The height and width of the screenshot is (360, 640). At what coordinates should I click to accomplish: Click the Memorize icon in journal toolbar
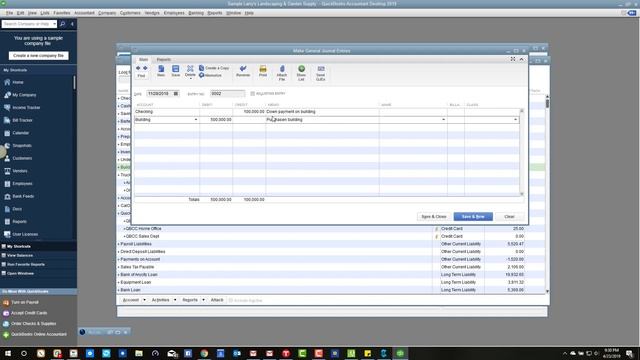pos(211,76)
